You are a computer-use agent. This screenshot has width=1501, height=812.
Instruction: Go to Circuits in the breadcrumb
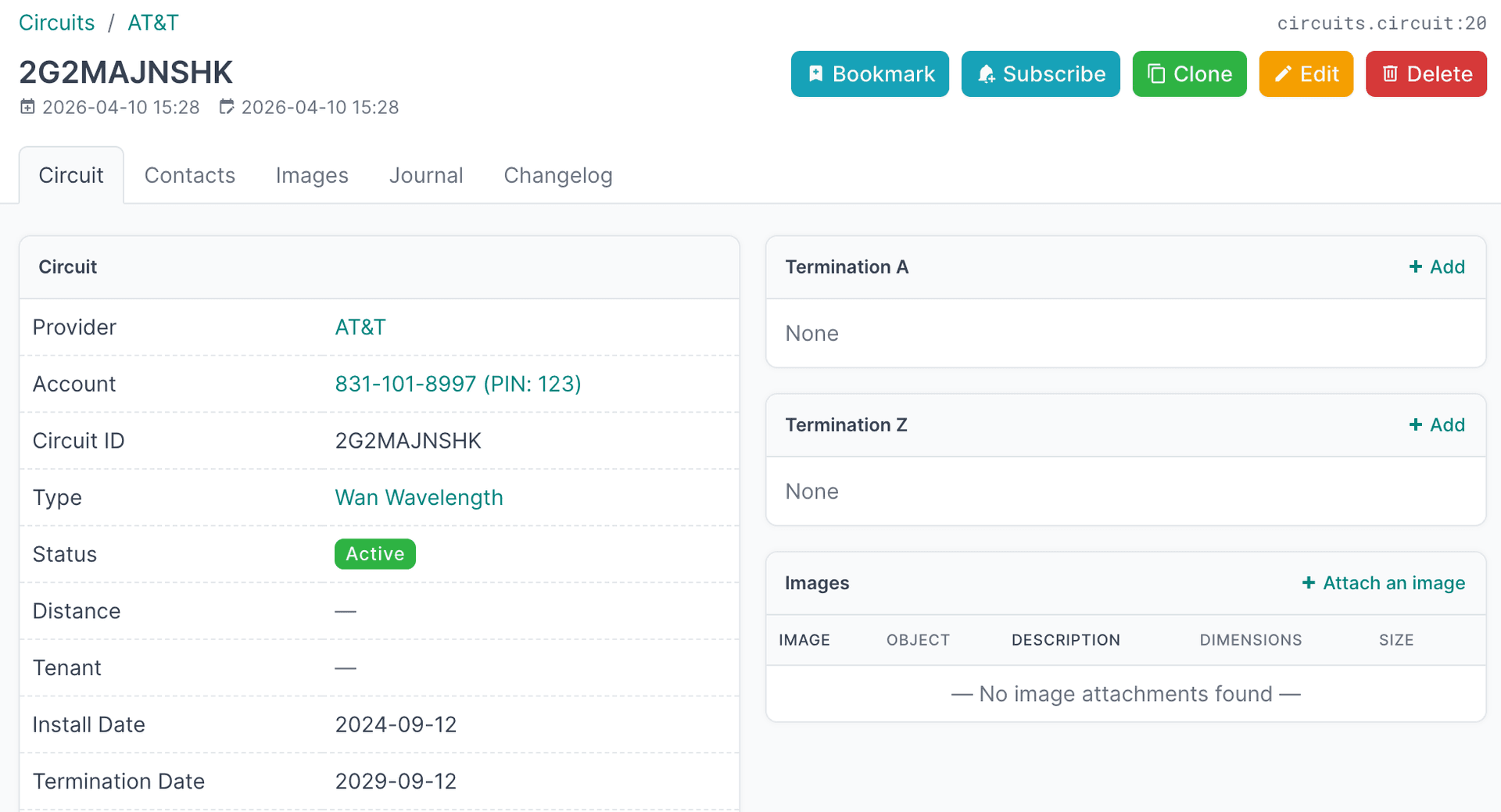57,23
